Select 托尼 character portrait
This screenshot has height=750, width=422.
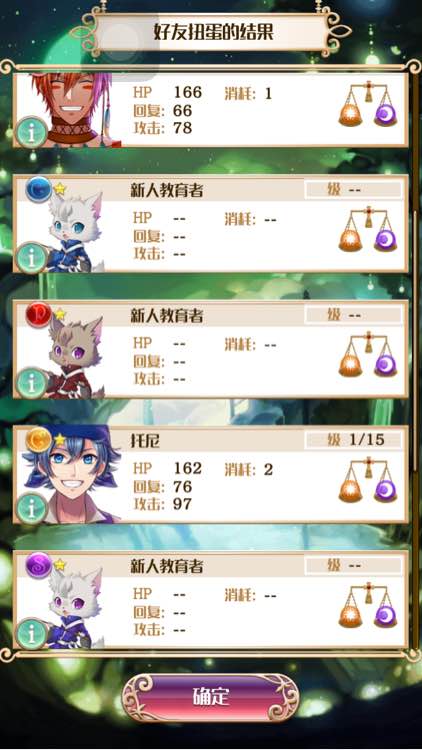(72, 474)
